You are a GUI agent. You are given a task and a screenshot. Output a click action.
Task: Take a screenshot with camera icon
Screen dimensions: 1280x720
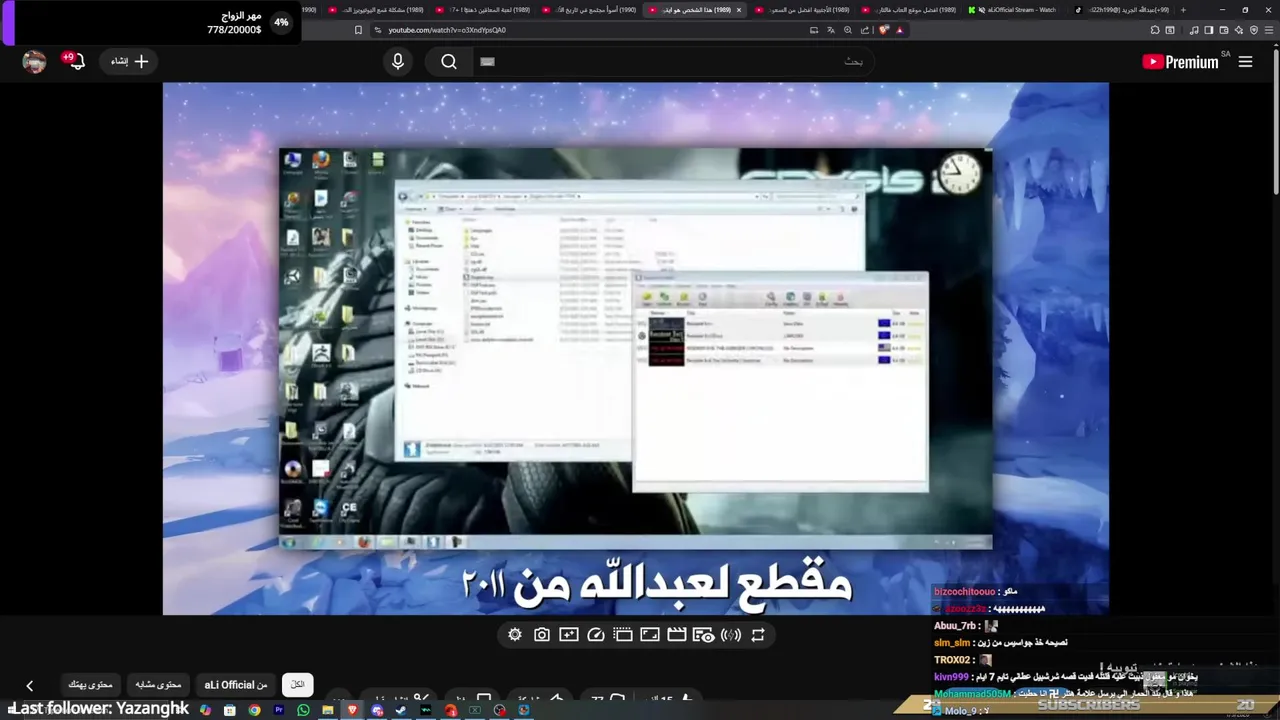point(542,635)
